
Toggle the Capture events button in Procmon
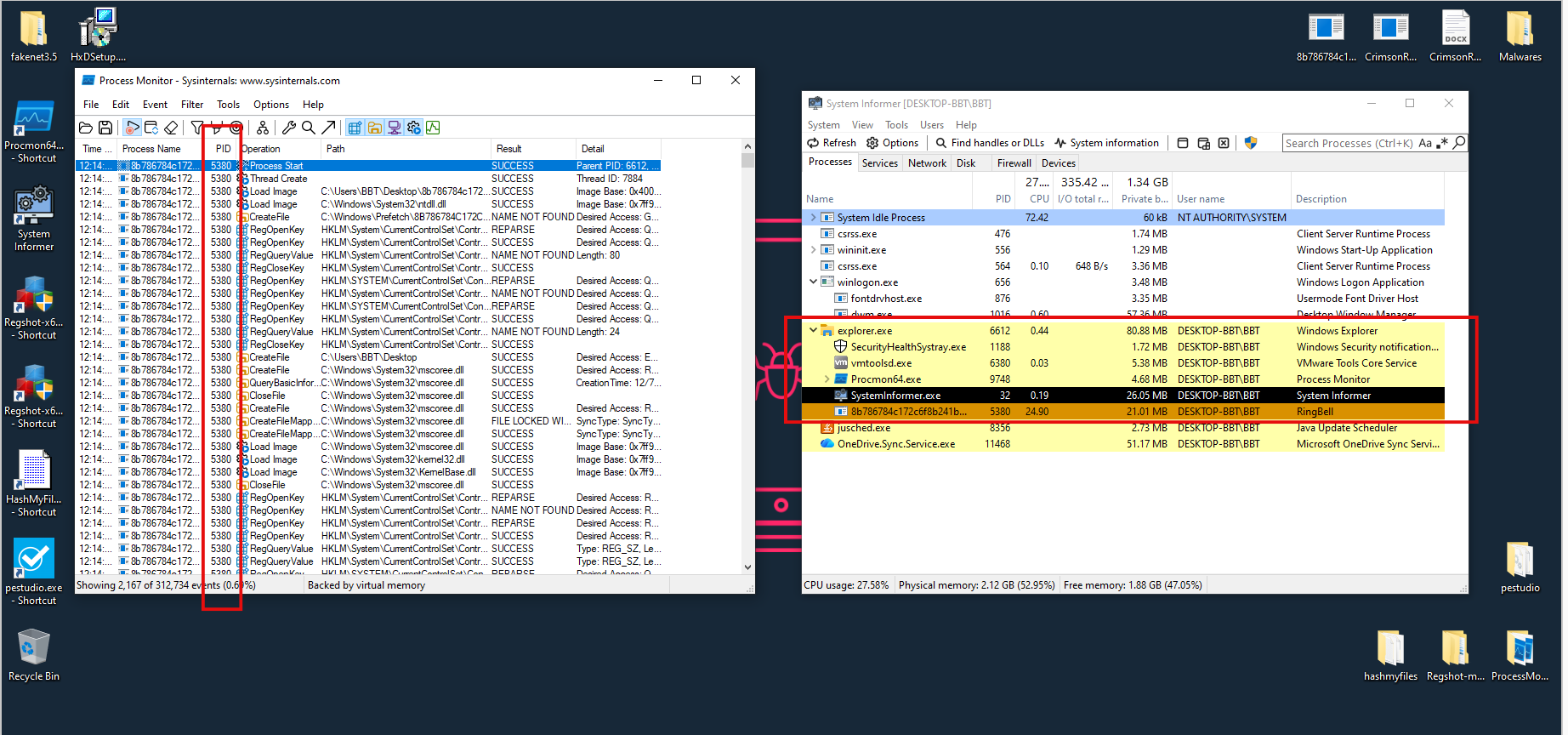132,128
